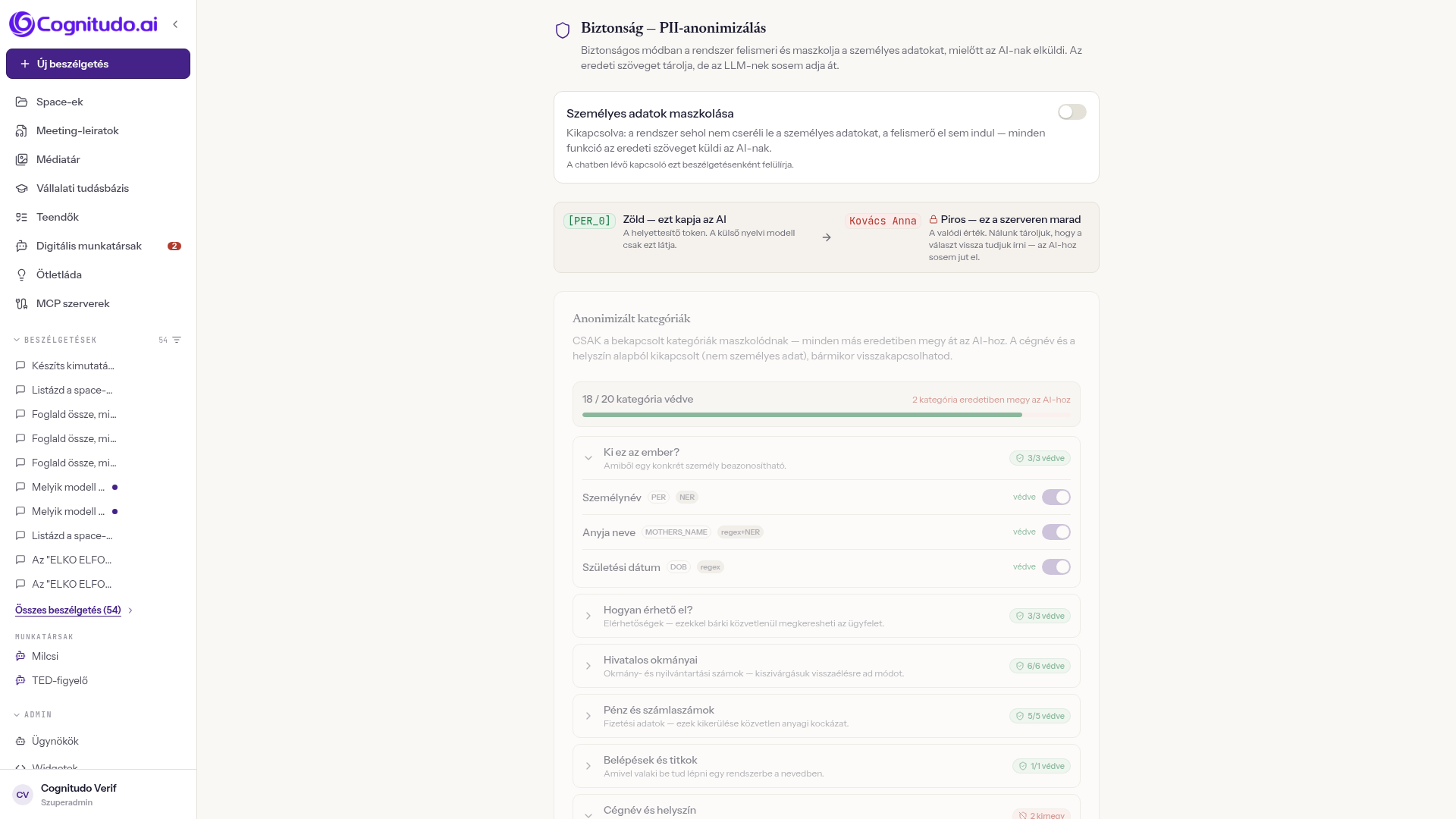
Task: Click chat icon beside first Melyik modell
Action: 20,487
